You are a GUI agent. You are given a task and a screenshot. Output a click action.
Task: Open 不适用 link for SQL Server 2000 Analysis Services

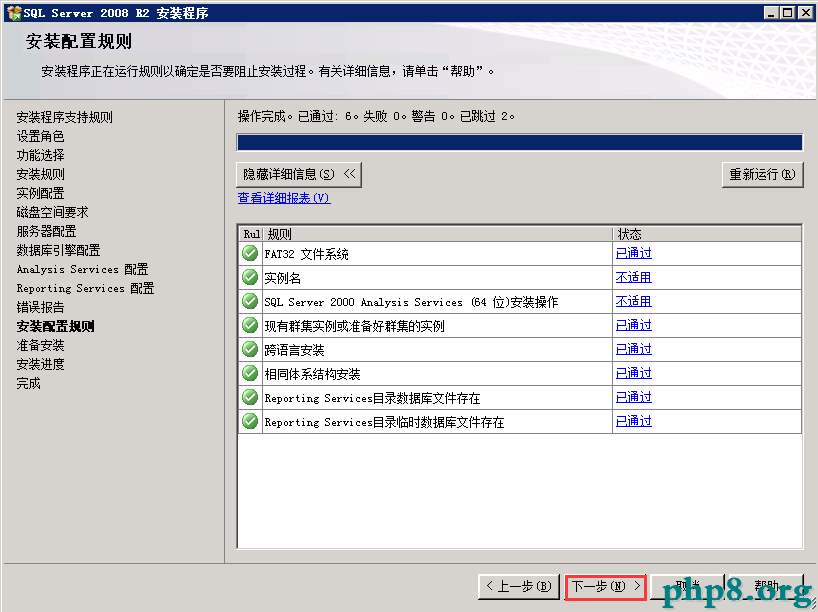[634, 301]
